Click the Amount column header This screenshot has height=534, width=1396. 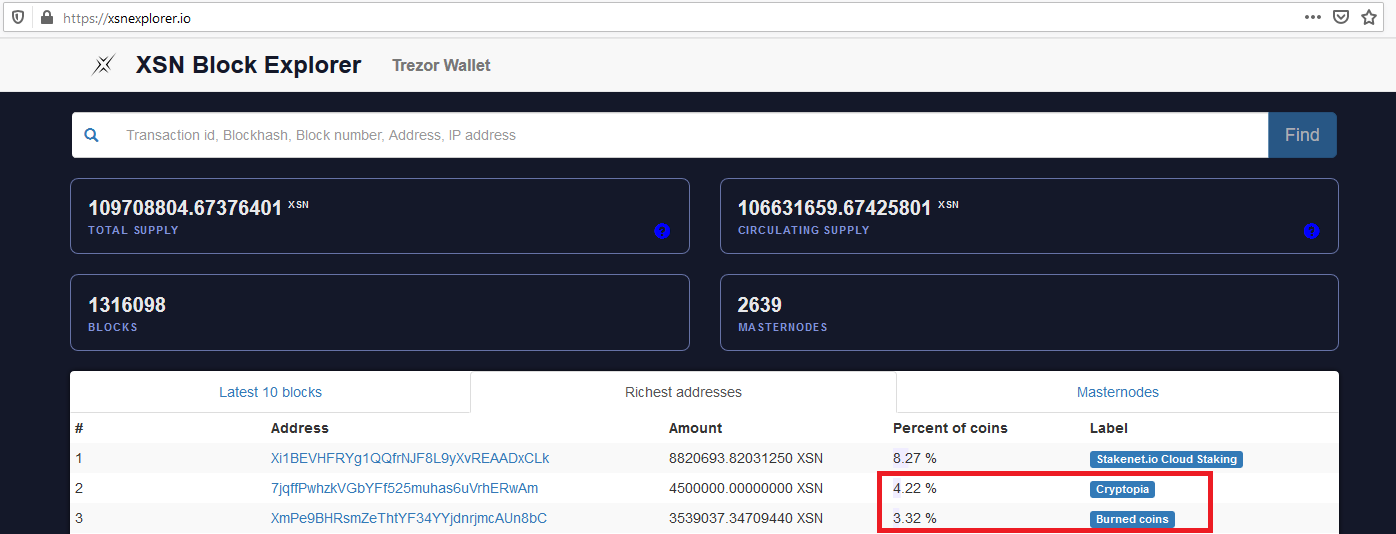pyautogui.click(x=696, y=428)
